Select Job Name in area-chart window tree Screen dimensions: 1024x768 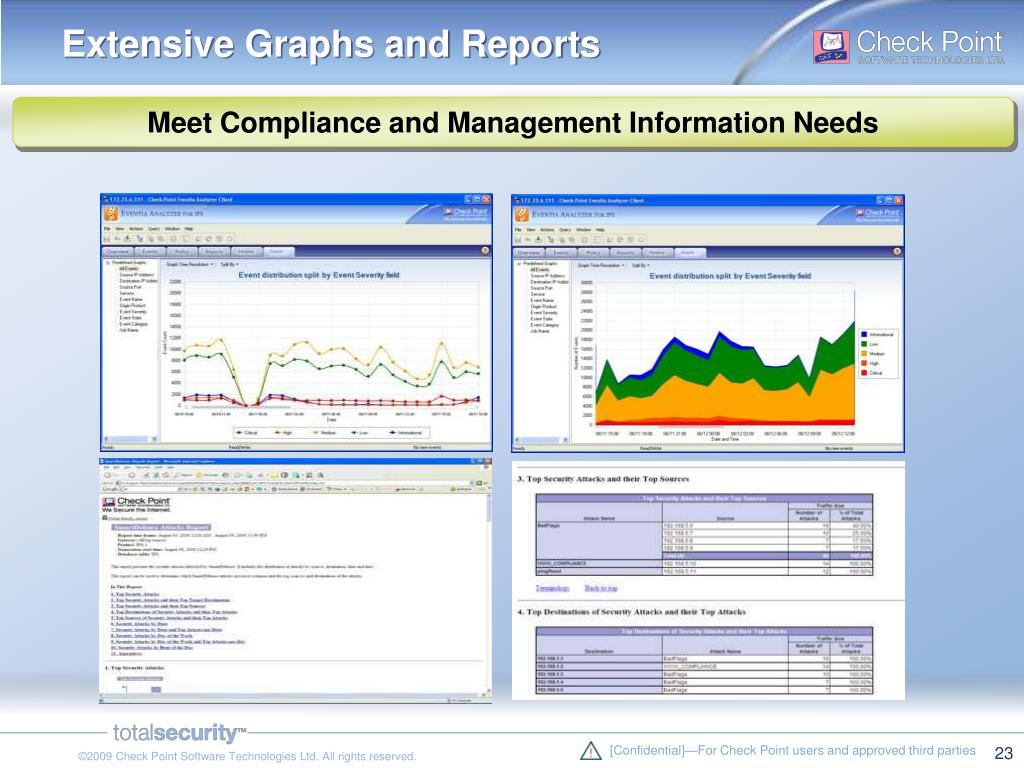click(540, 331)
